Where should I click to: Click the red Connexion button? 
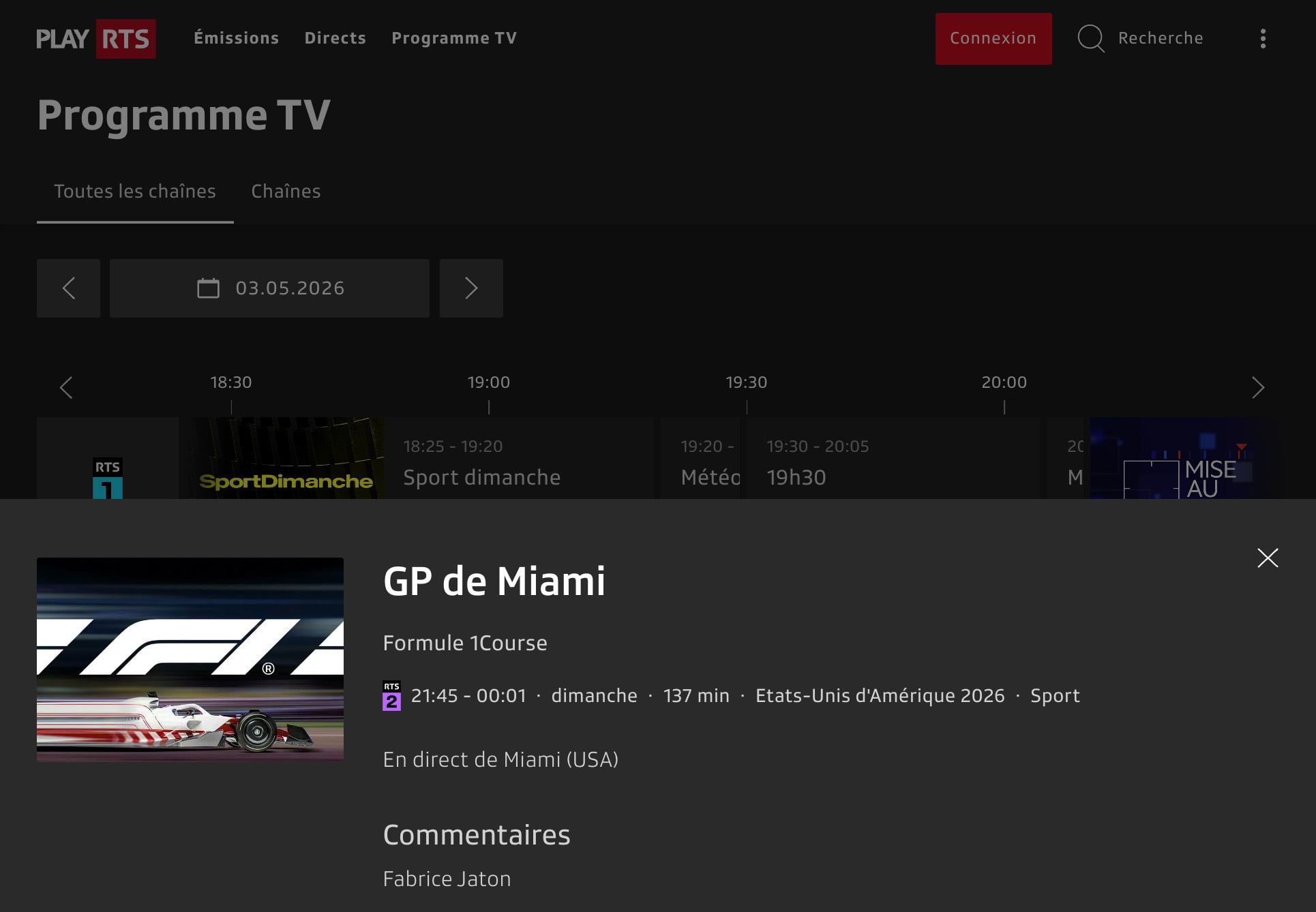[x=993, y=39]
